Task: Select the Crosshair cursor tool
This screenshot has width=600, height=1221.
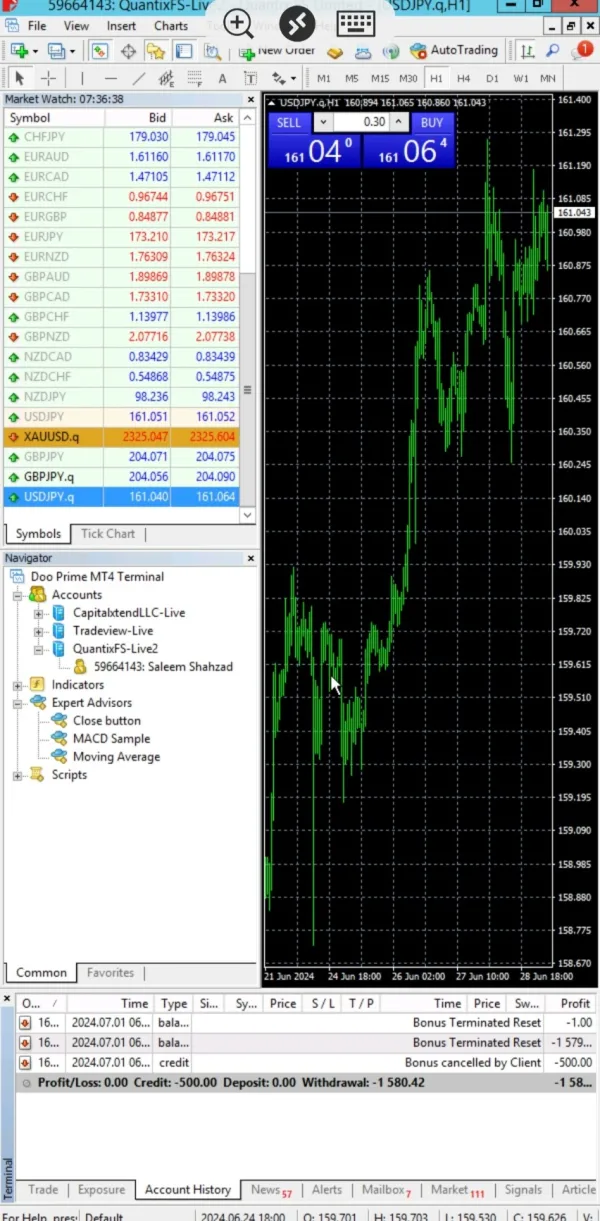Action: [x=47, y=78]
